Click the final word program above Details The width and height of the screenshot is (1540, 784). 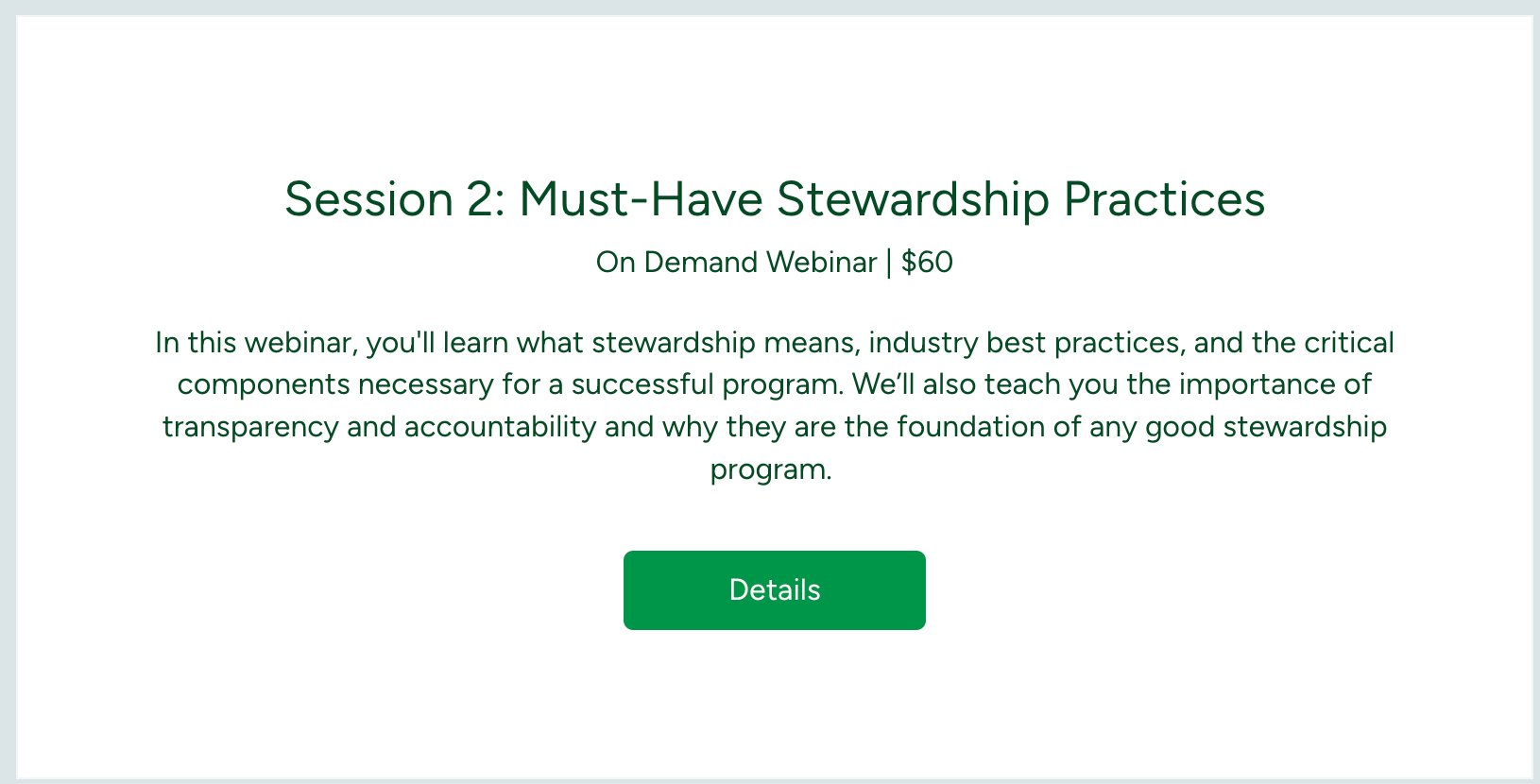(771, 469)
